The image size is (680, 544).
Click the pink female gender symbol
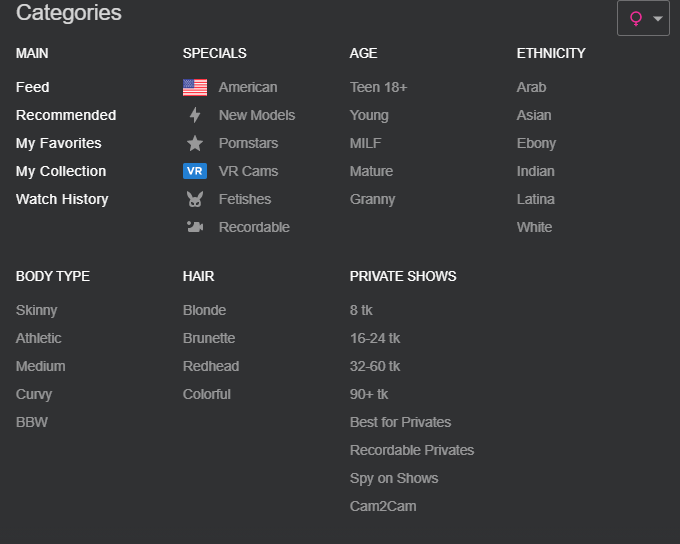point(636,19)
